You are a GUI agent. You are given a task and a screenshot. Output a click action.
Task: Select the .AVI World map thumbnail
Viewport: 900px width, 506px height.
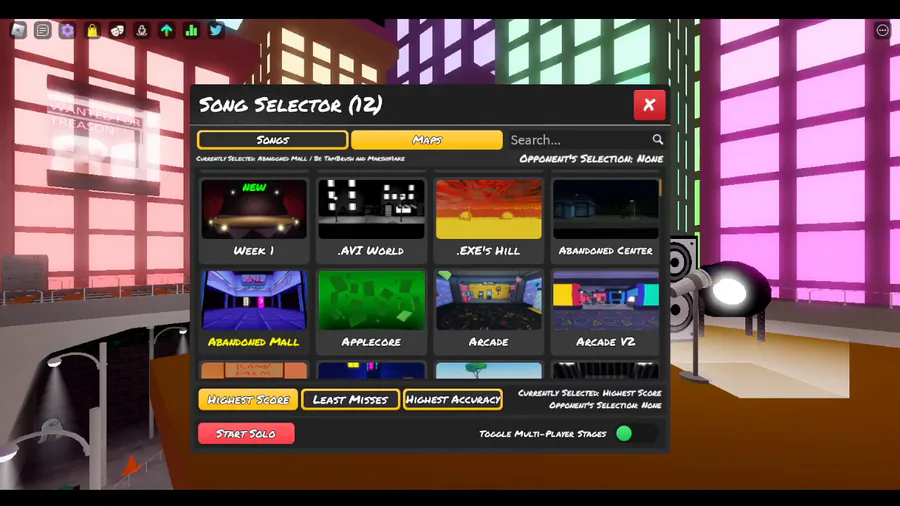pos(371,209)
